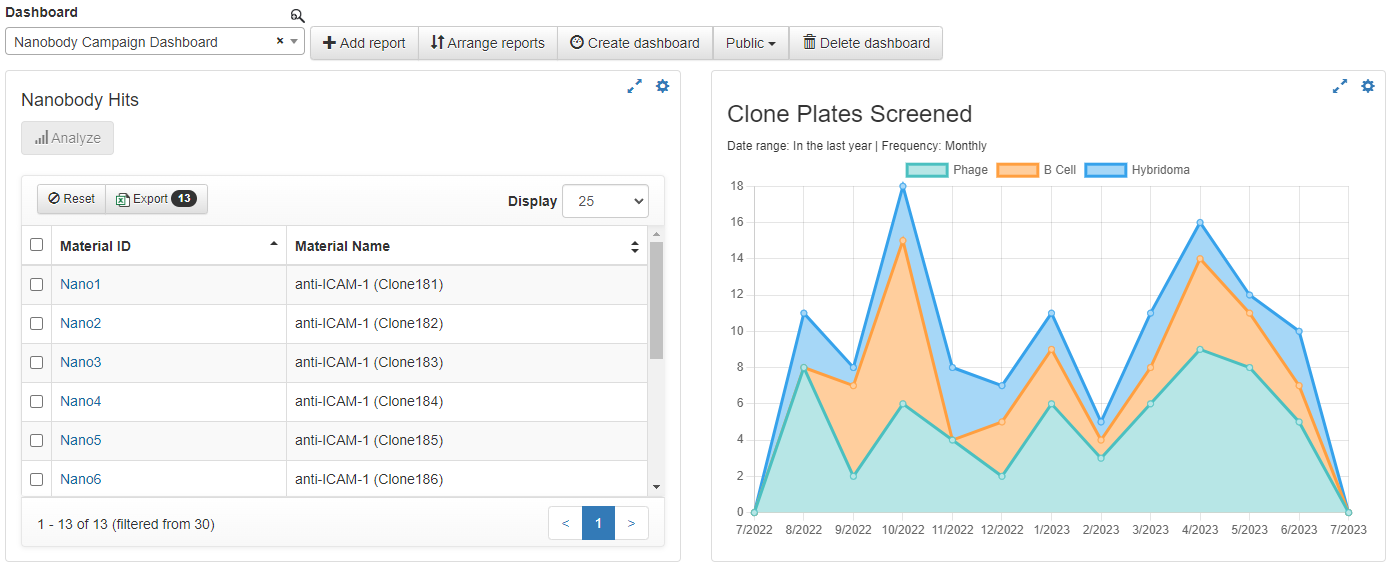Check the box for row Nano1
The height and width of the screenshot is (569, 1394).
pos(37,284)
